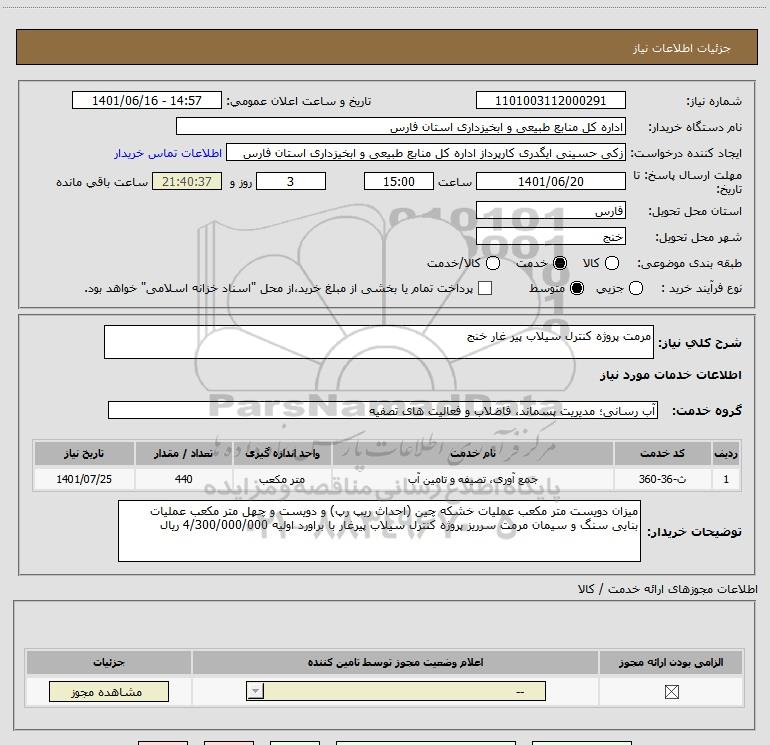Click the جزئیات column header

point(109,662)
